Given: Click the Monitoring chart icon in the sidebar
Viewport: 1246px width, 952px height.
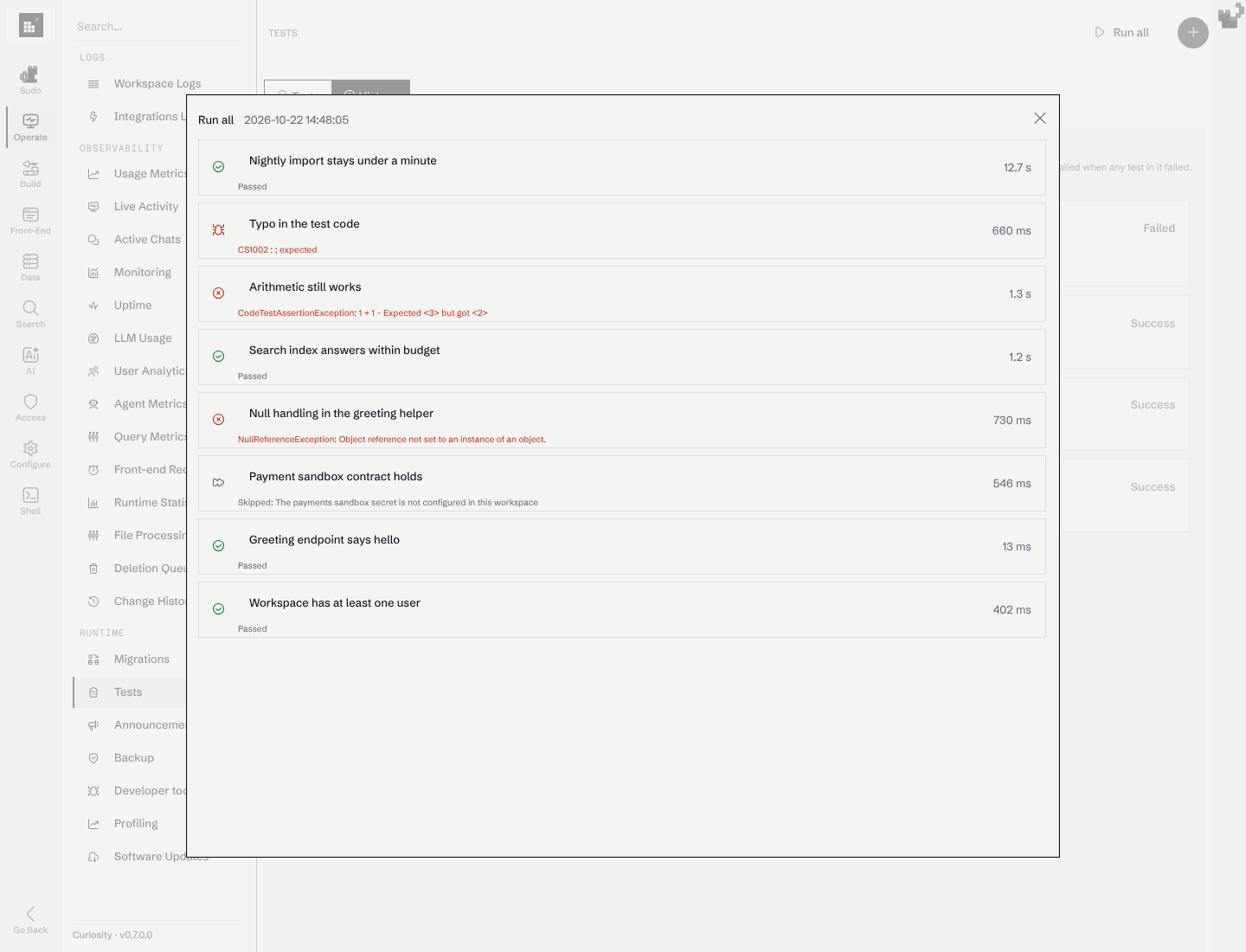Looking at the screenshot, I should (x=93, y=273).
